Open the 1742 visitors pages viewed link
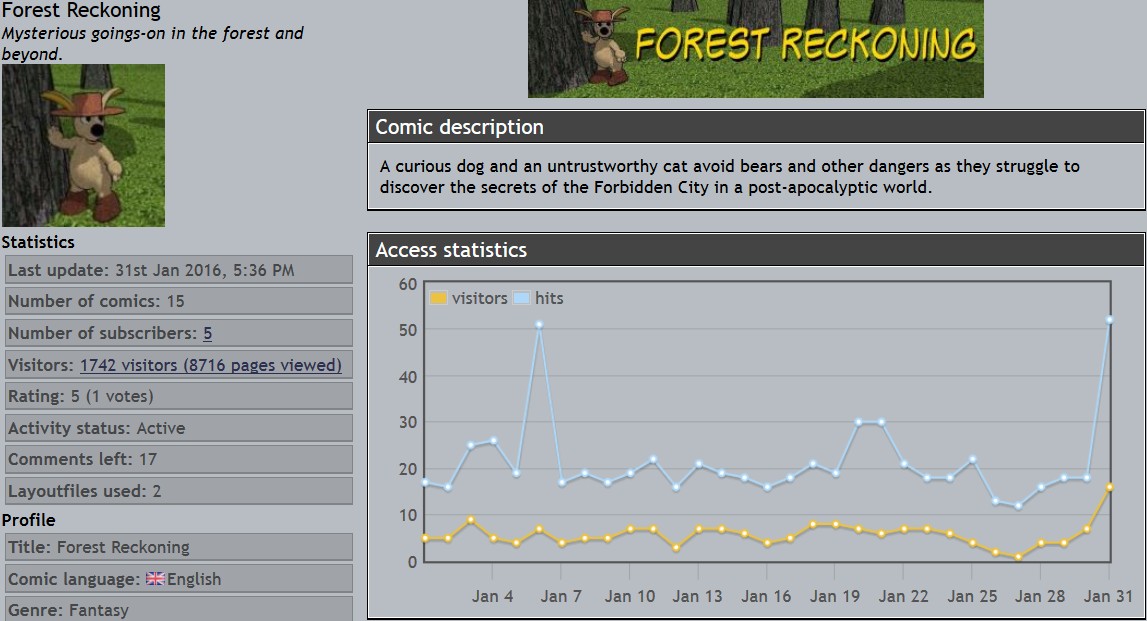This screenshot has height=621, width=1147. click(211, 365)
